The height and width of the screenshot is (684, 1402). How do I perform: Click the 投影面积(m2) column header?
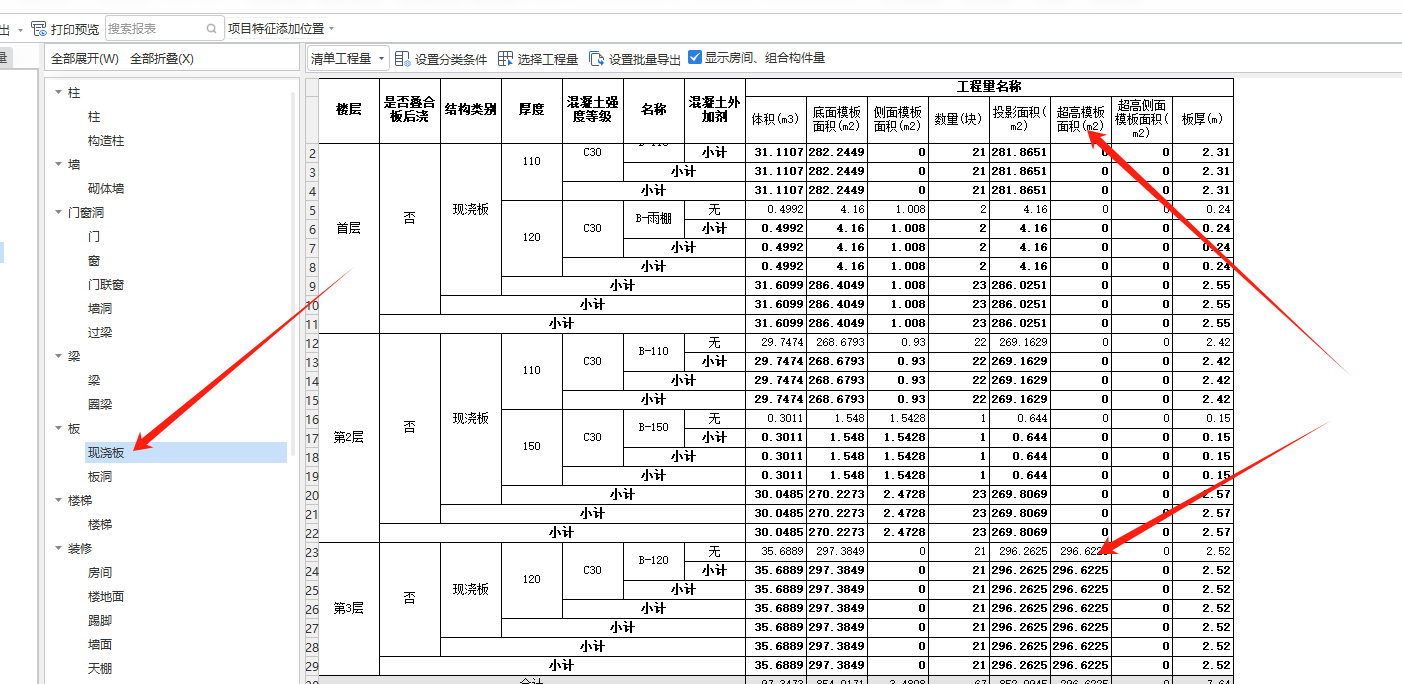coord(1020,120)
